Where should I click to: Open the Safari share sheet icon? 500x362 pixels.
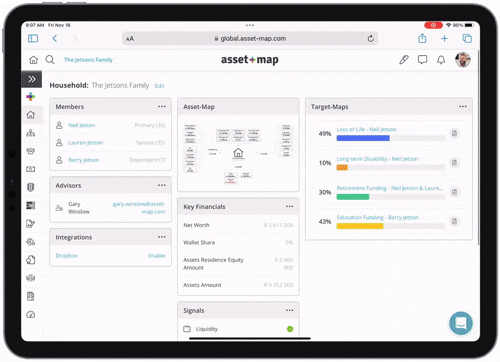[x=422, y=38]
